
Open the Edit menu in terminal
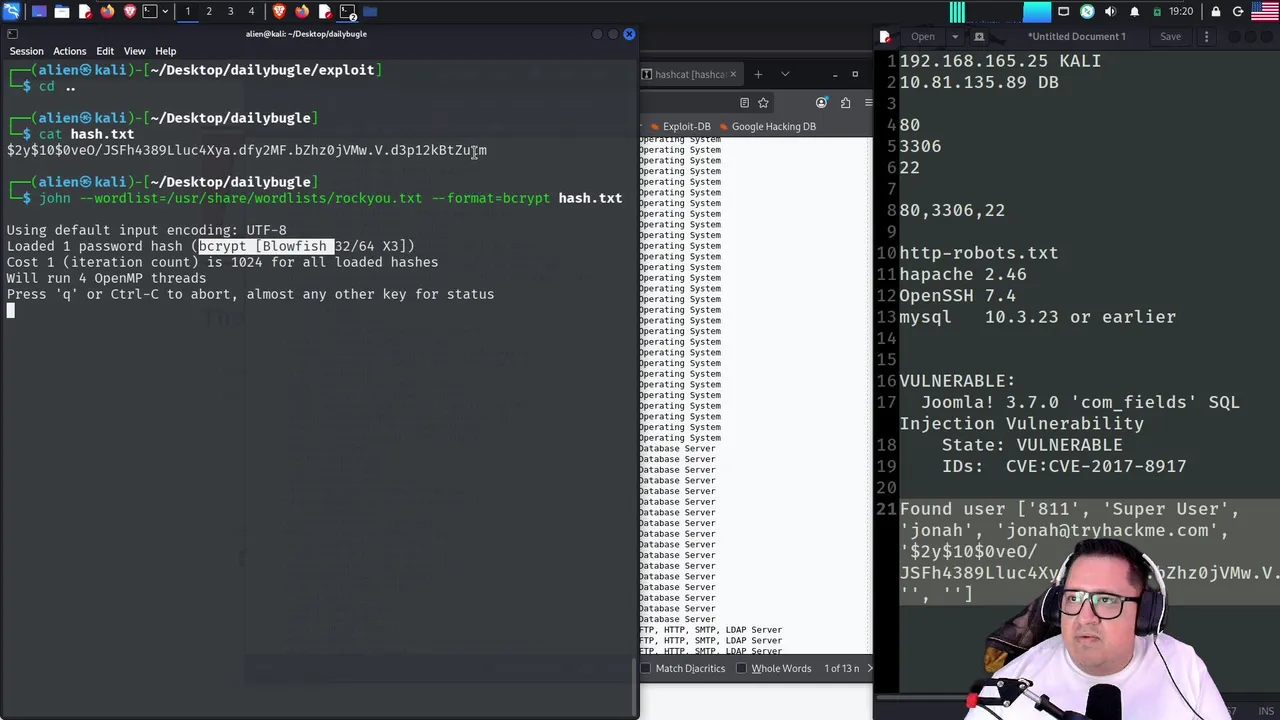coord(105,51)
